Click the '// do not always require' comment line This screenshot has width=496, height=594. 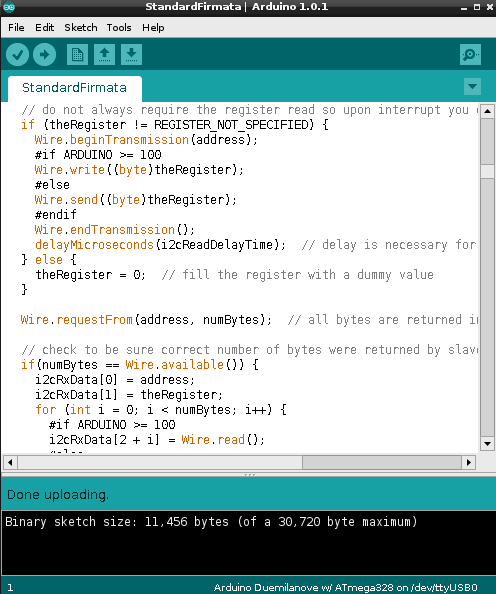coord(250,110)
